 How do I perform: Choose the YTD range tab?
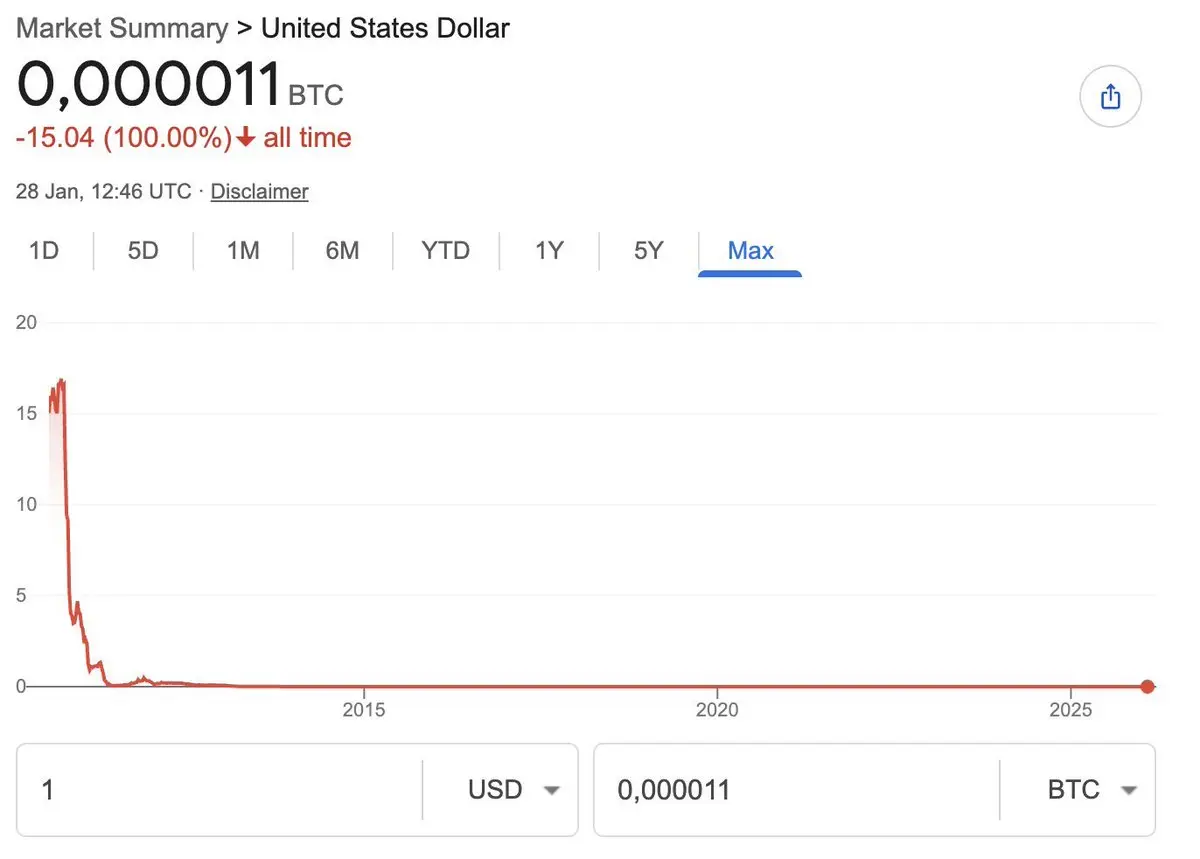click(x=445, y=250)
